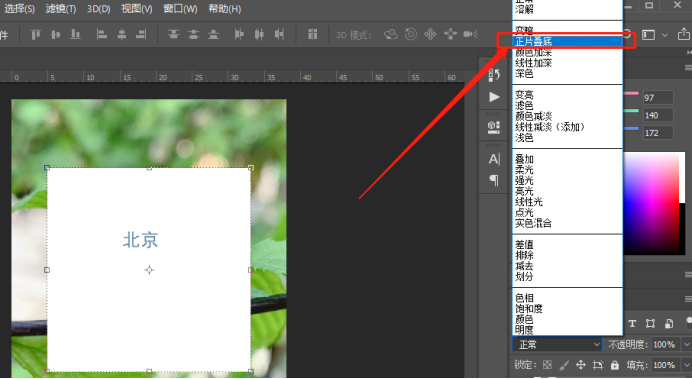The height and width of the screenshot is (379, 692).
Task: Open the 填充 slider dropdown arrow
Action: tap(687, 365)
